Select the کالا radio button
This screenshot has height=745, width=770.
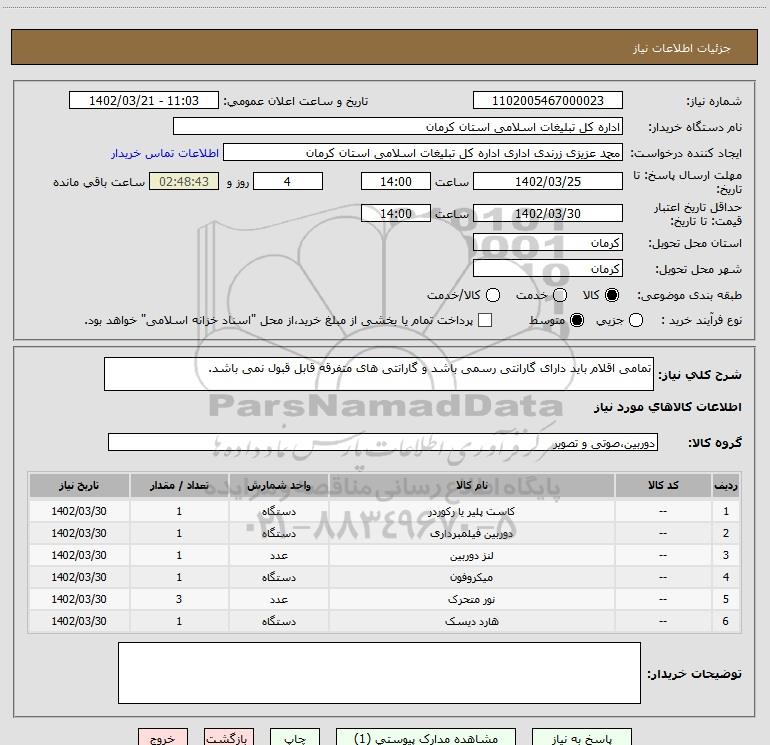click(x=612, y=295)
